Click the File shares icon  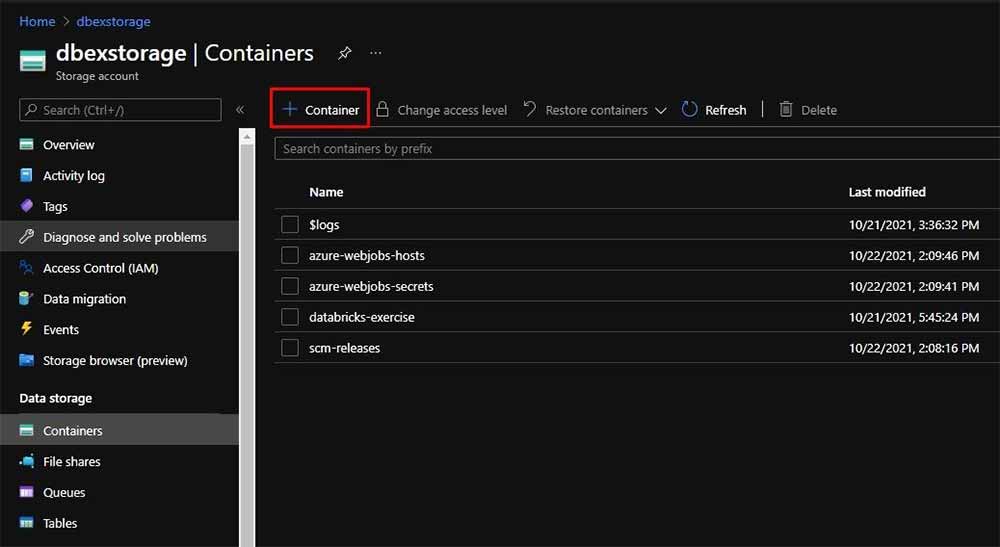click(26, 461)
